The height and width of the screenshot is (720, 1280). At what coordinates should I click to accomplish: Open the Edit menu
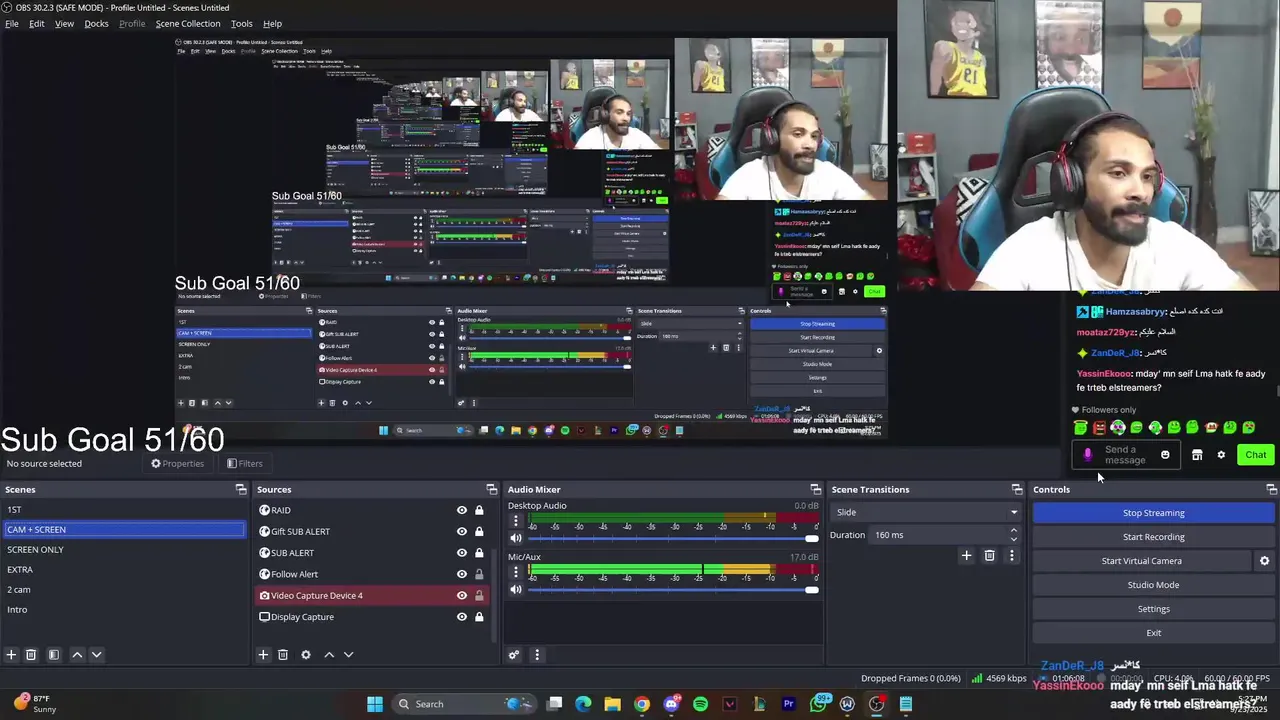36,23
